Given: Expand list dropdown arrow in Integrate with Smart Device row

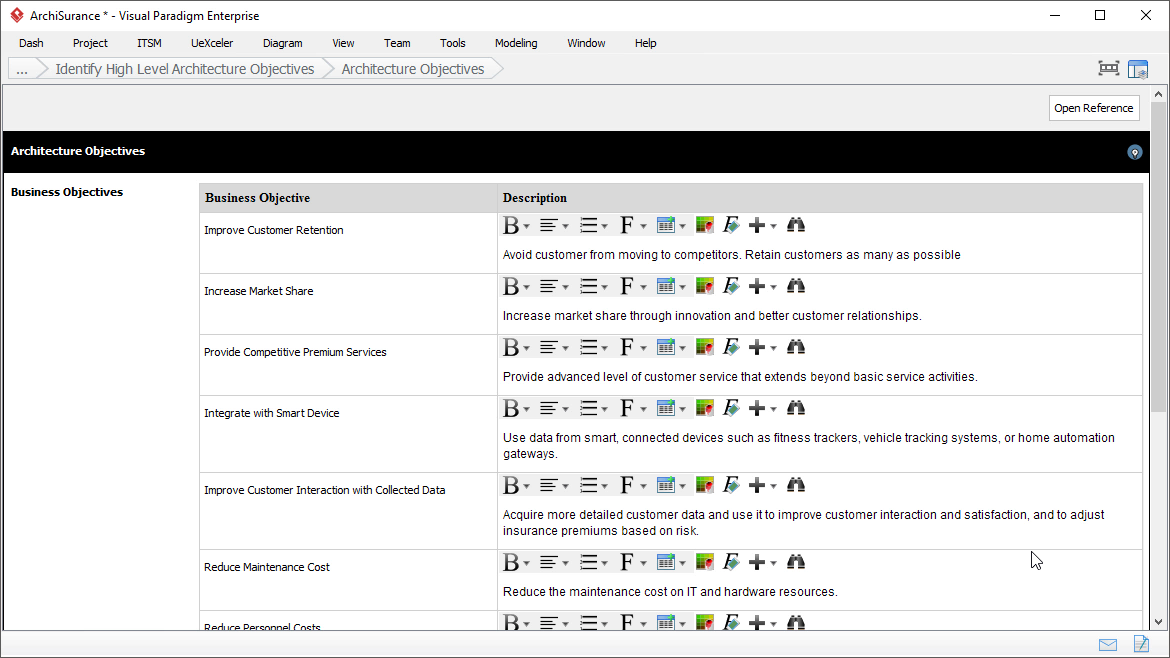Looking at the screenshot, I should pos(604,410).
